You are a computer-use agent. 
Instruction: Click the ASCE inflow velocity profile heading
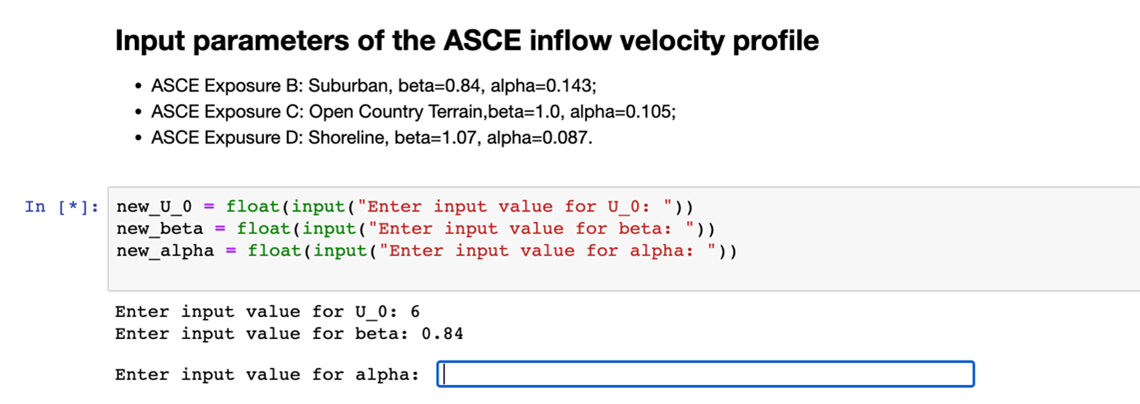pos(467,41)
